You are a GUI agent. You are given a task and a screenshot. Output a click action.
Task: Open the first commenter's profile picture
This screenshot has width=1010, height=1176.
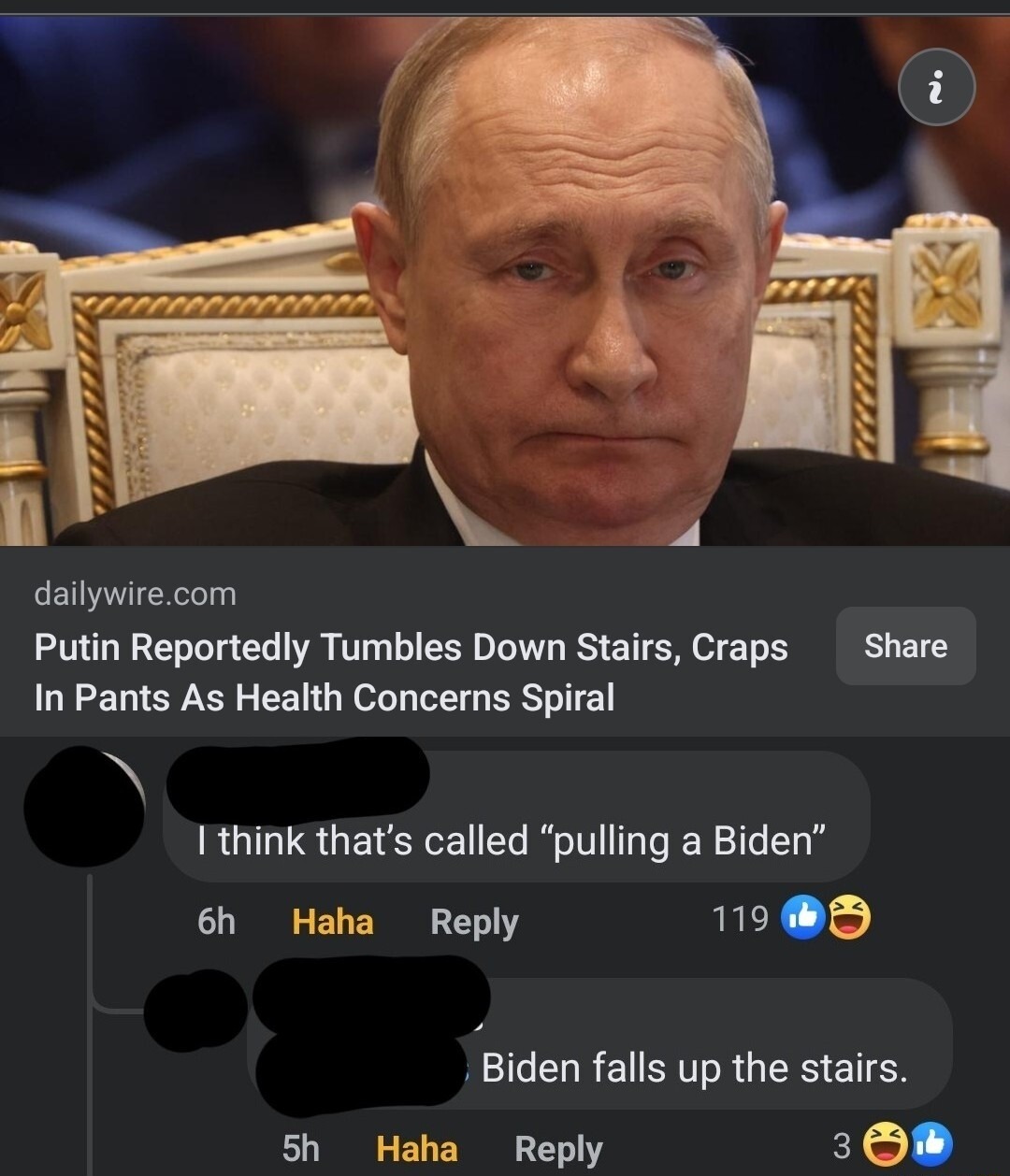(84, 806)
